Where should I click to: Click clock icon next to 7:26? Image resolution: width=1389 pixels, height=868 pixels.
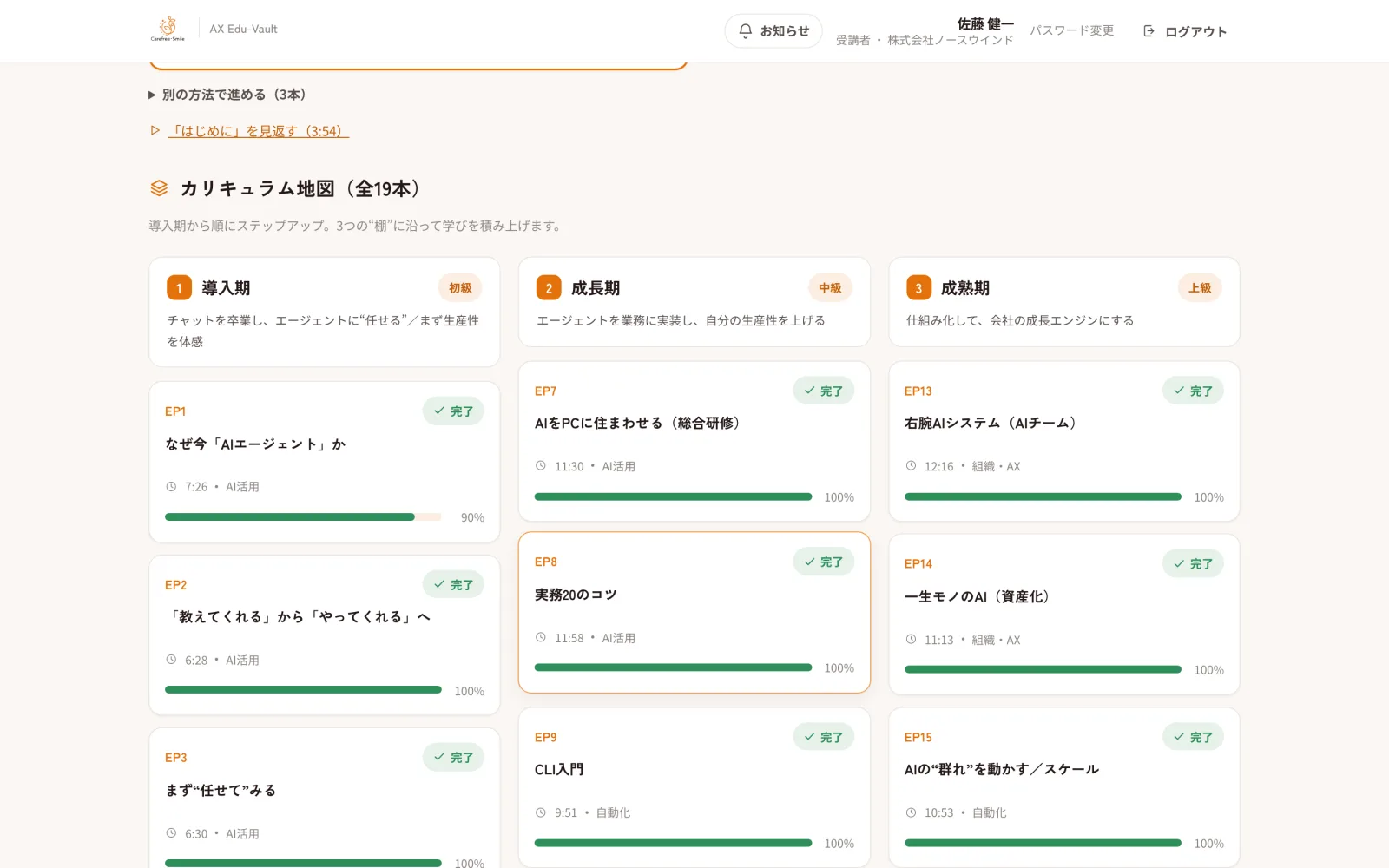[171, 487]
